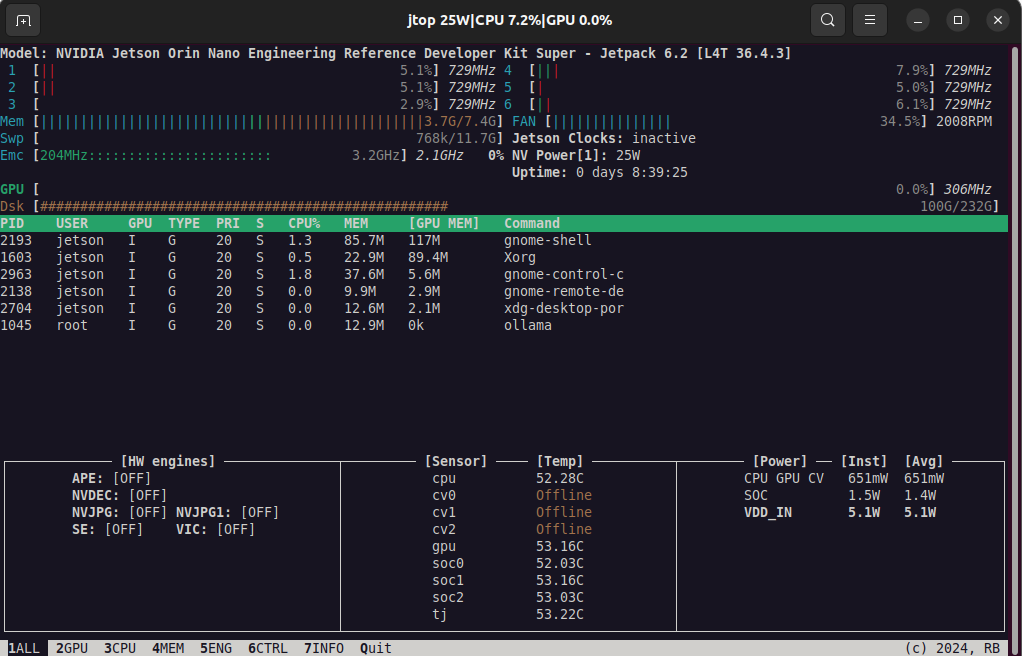Click the terminal search magnifier icon
This screenshot has width=1022, height=656.
pyautogui.click(x=828, y=20)
